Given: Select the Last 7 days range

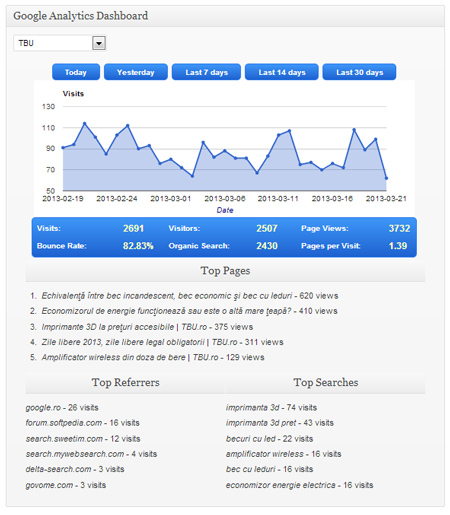Looking at the screenshot, I should (x=206, y=72).
